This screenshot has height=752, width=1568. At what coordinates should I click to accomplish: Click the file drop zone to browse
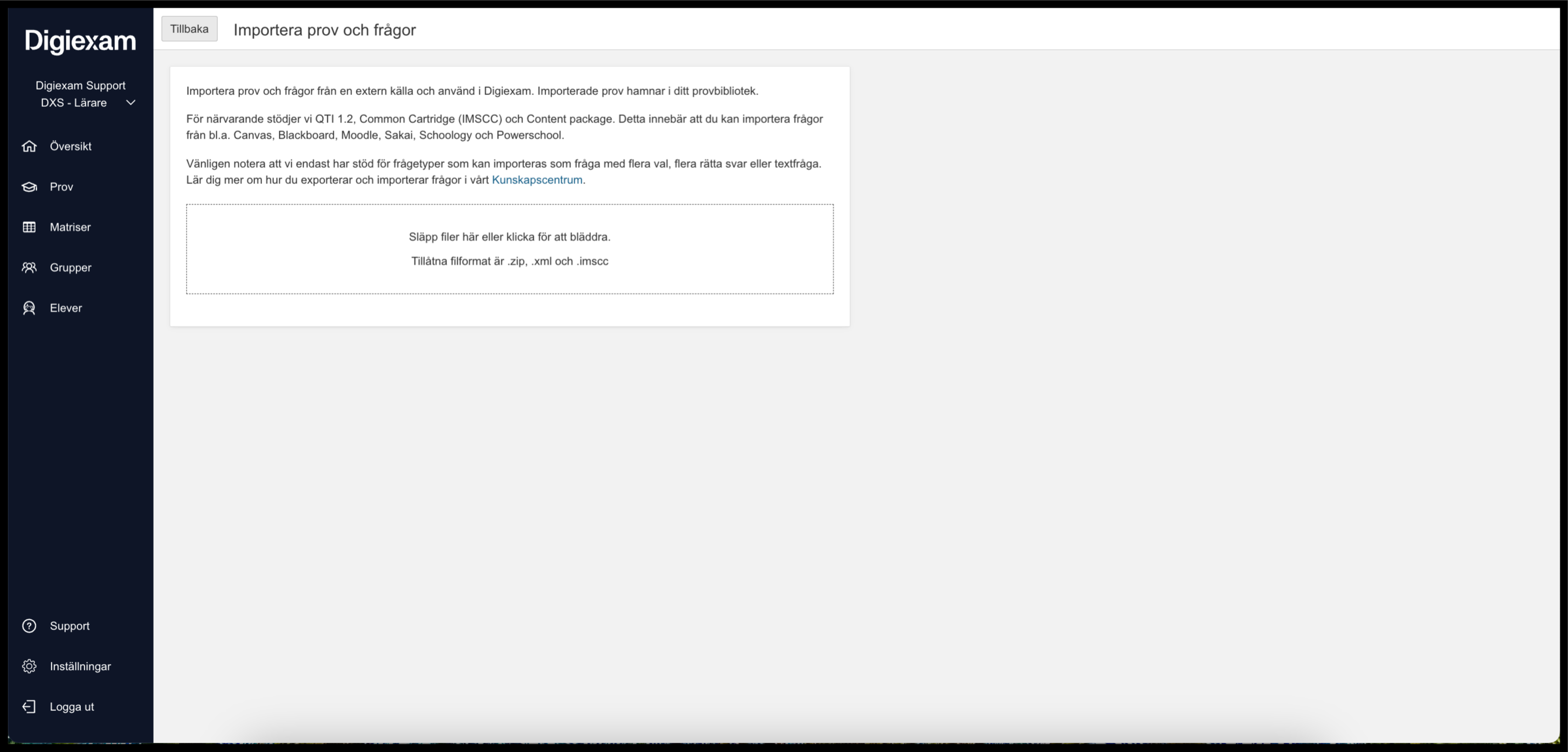(x=510, y=249)
